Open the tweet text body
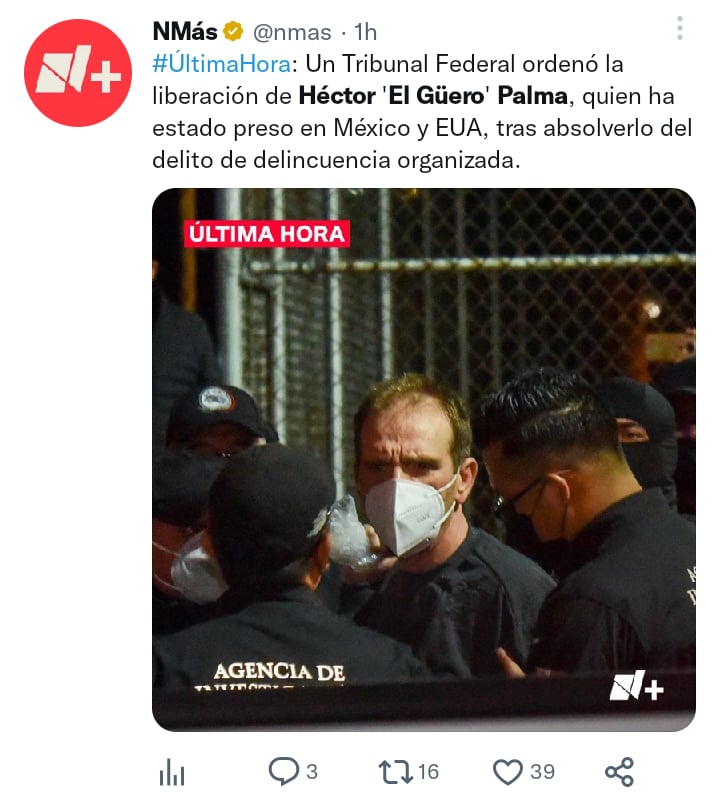The image size is (713, 797). [x=422, y=112]
